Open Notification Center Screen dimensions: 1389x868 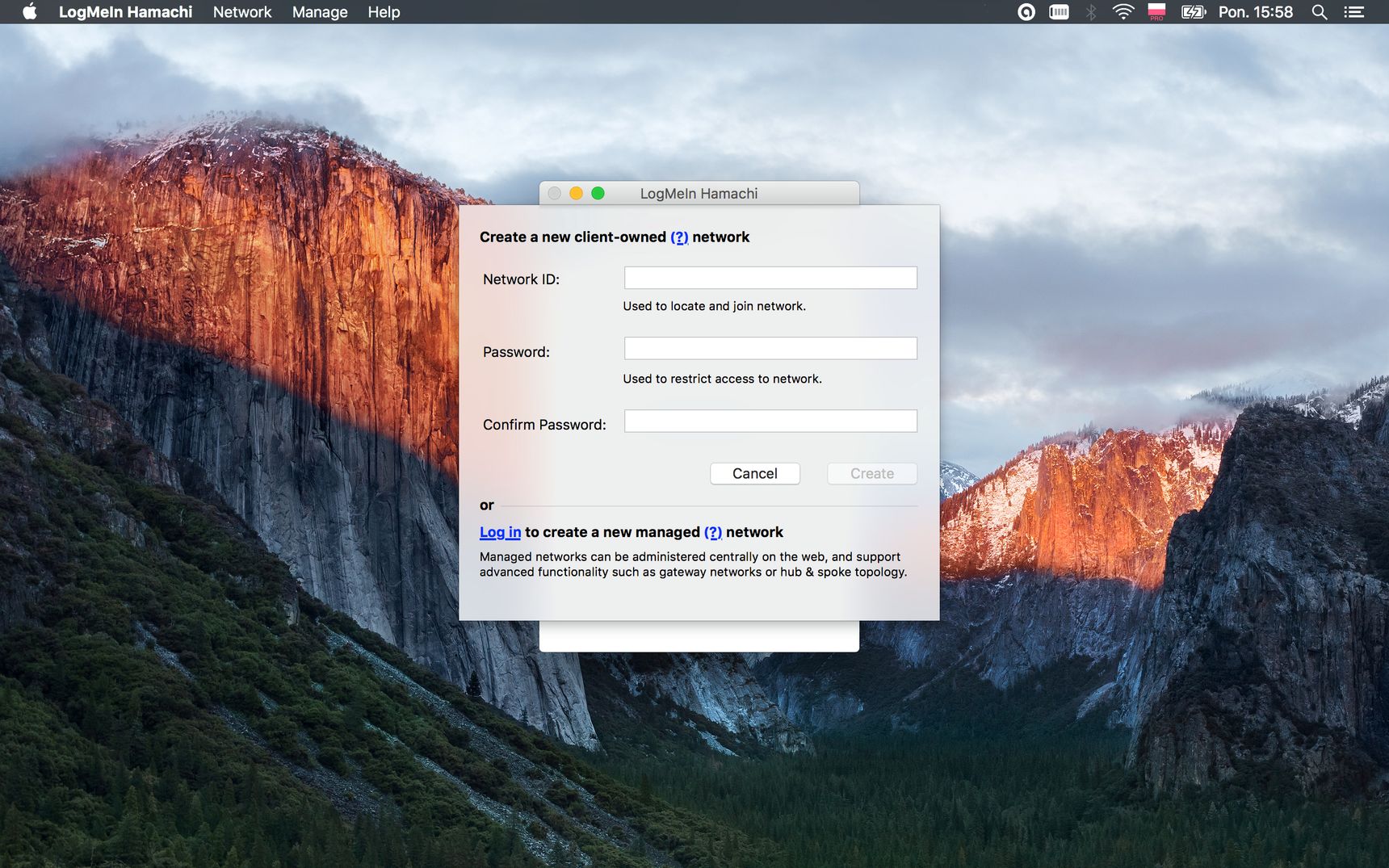1353,12
